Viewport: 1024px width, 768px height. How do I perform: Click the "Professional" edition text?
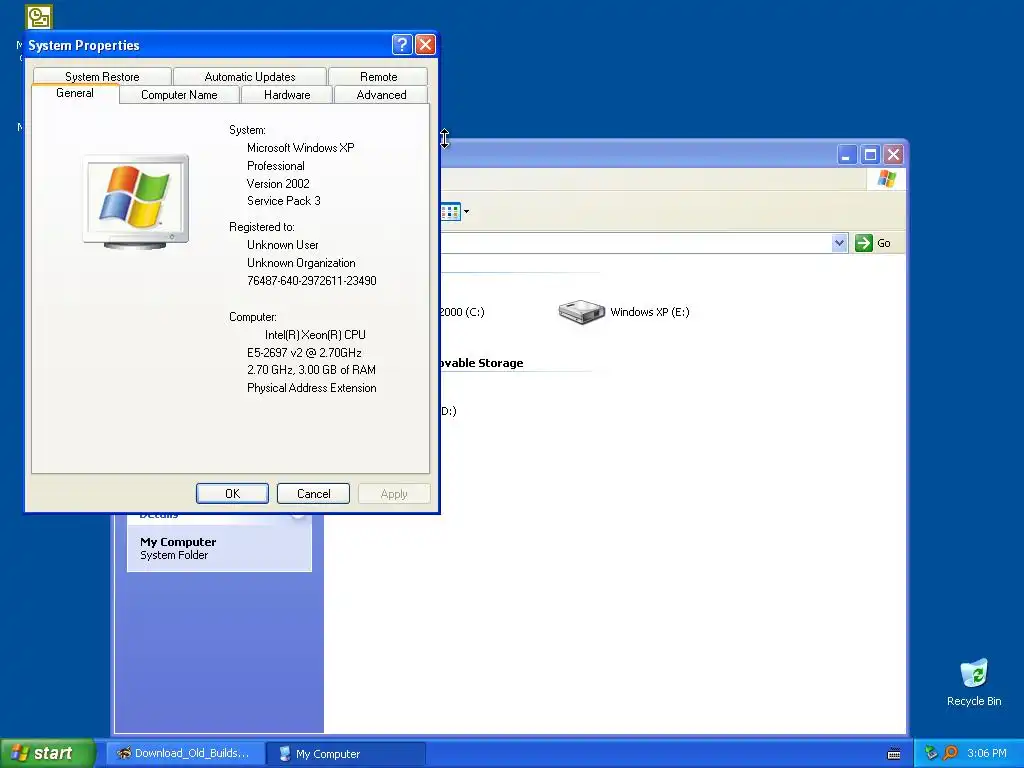276,166
